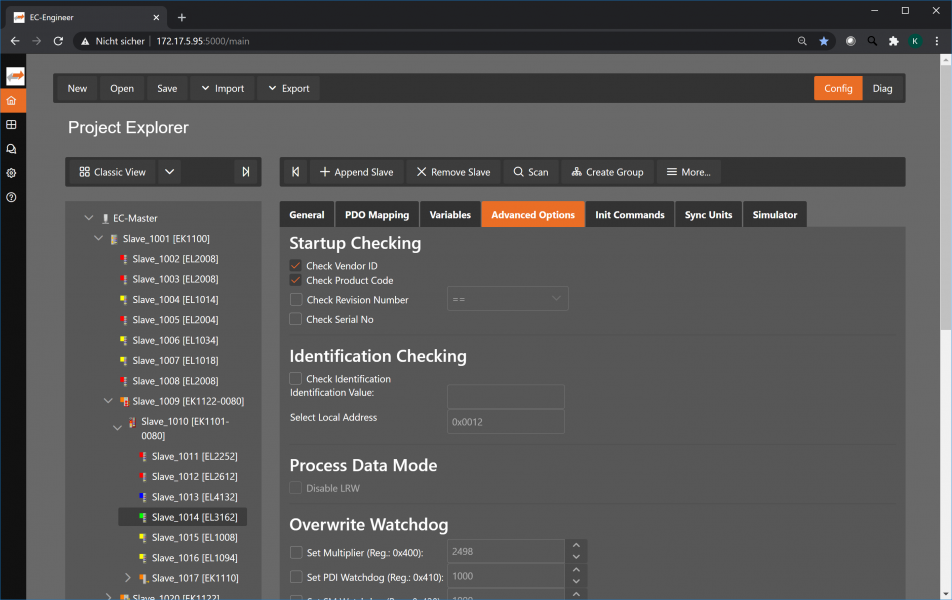Click the home icon in left sidebar

click(x=11, y=101)
